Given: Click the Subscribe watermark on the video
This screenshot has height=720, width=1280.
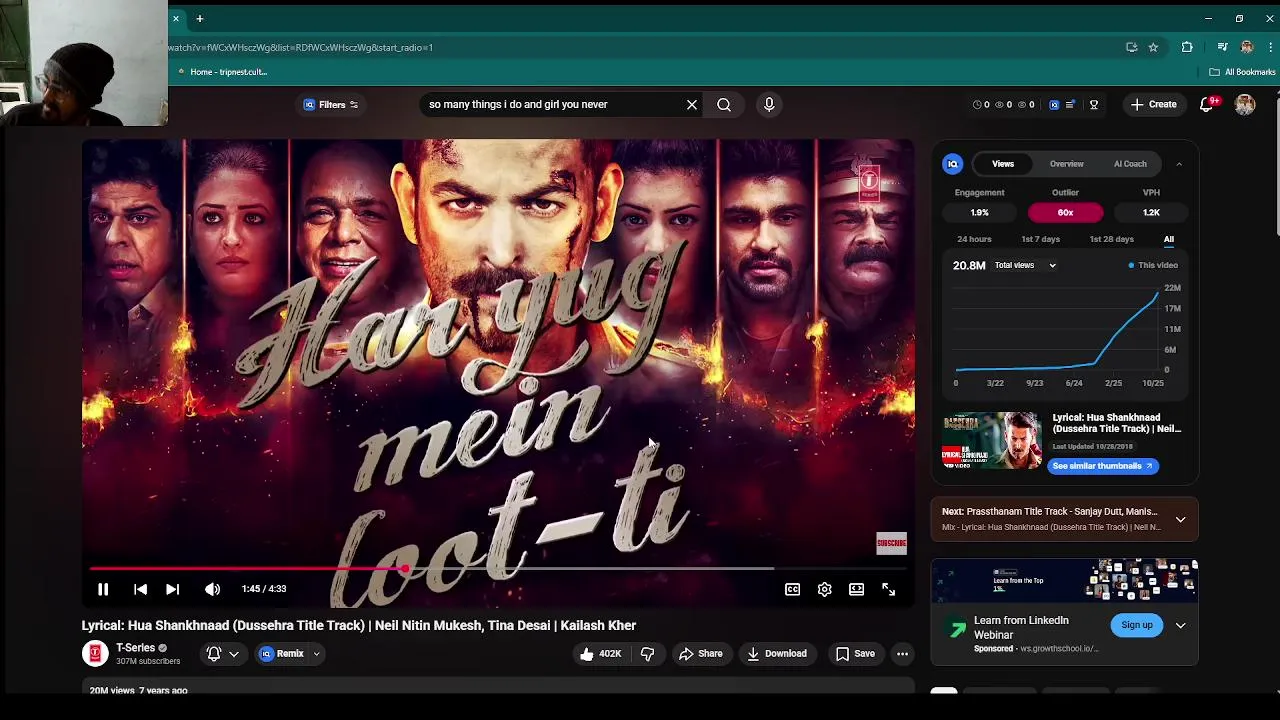Looking at the screenshot, I should 891,544.
